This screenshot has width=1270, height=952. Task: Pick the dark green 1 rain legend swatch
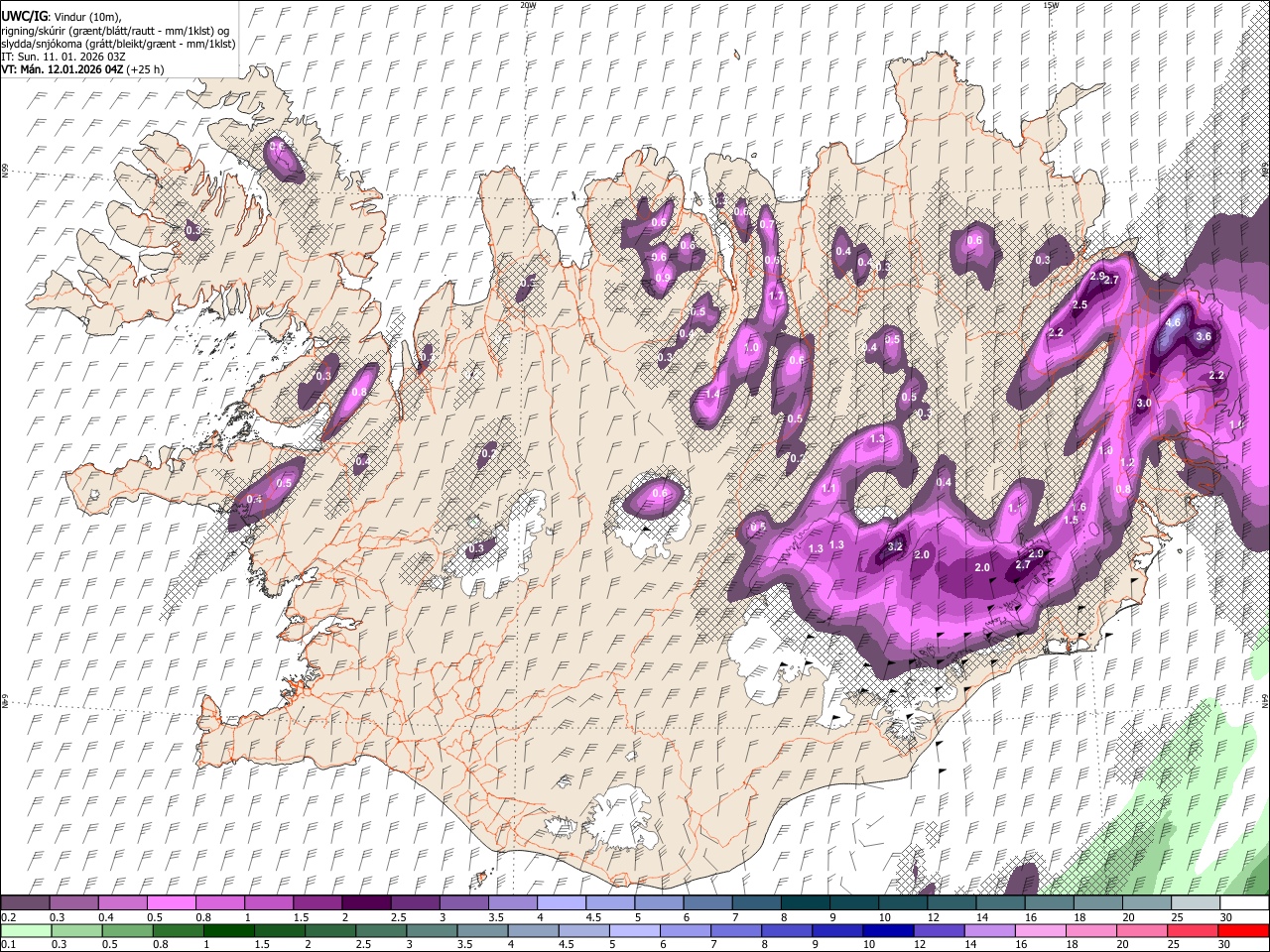(228, 930)
